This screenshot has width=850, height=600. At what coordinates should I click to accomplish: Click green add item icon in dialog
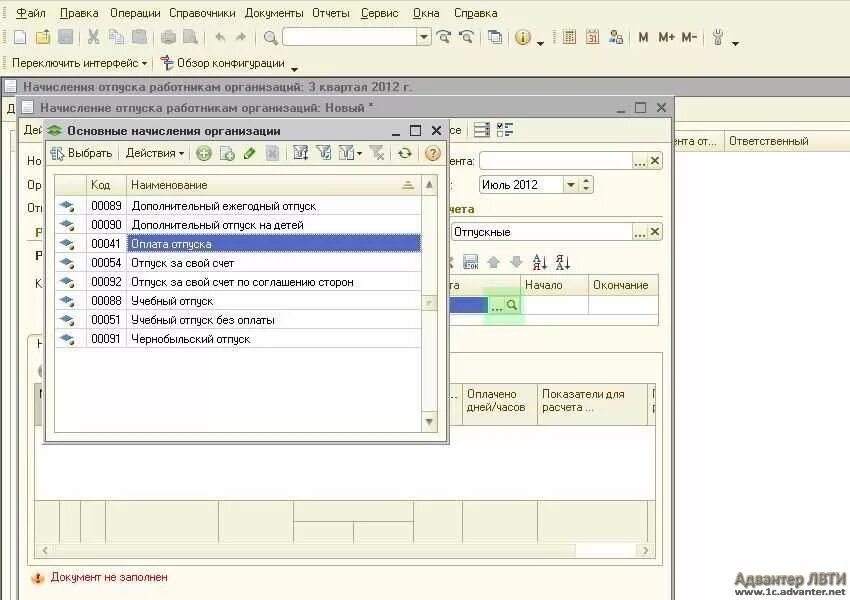click(x=204, y=154)
